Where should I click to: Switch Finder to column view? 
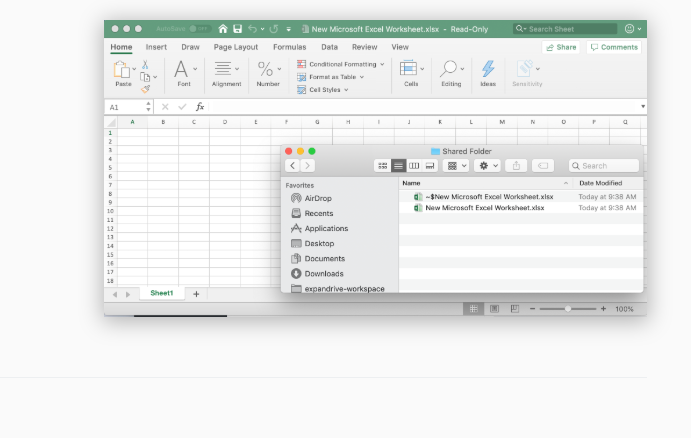pos(414,166)
